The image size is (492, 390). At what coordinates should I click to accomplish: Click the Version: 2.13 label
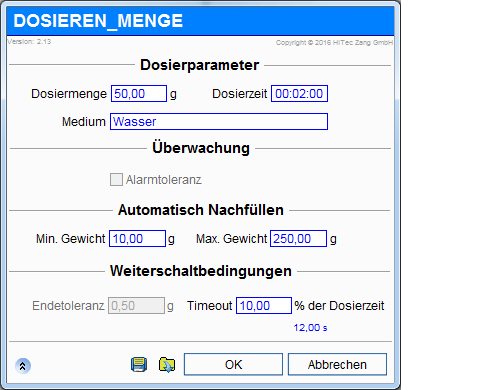[29, 42]
